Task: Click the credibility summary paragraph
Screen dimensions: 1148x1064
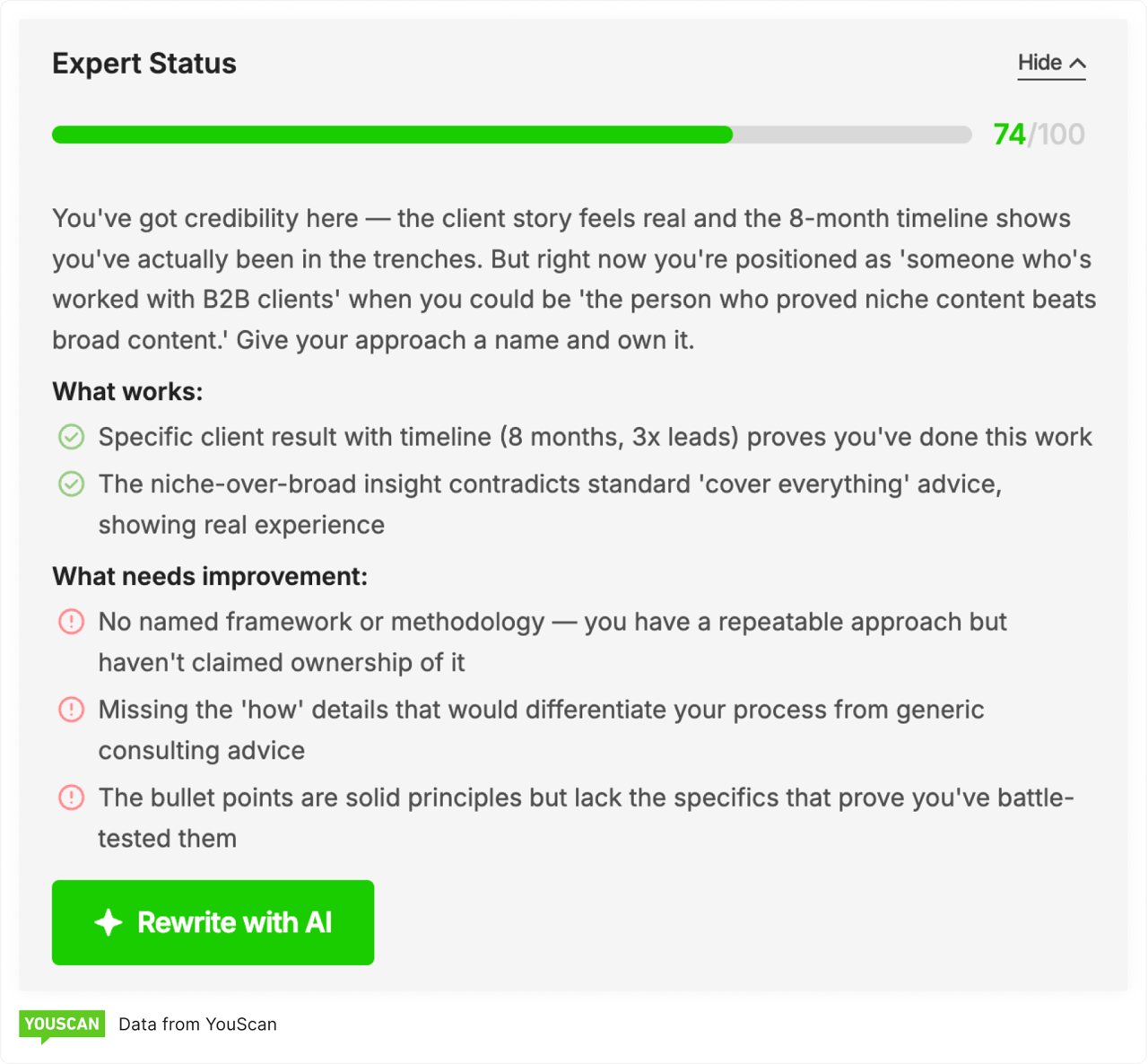Action: tap(574, 279)
